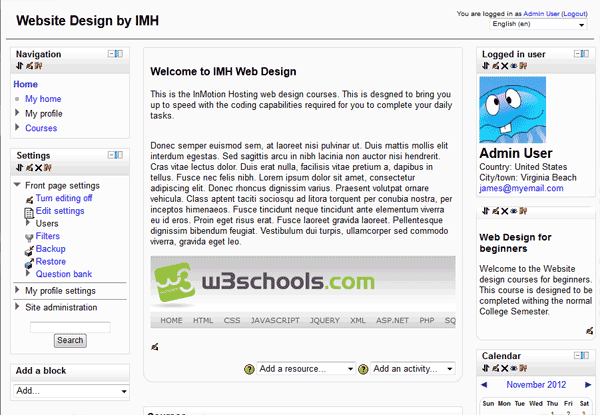
Task: Collapse Front page settings arrow
Action: [17, 185]
